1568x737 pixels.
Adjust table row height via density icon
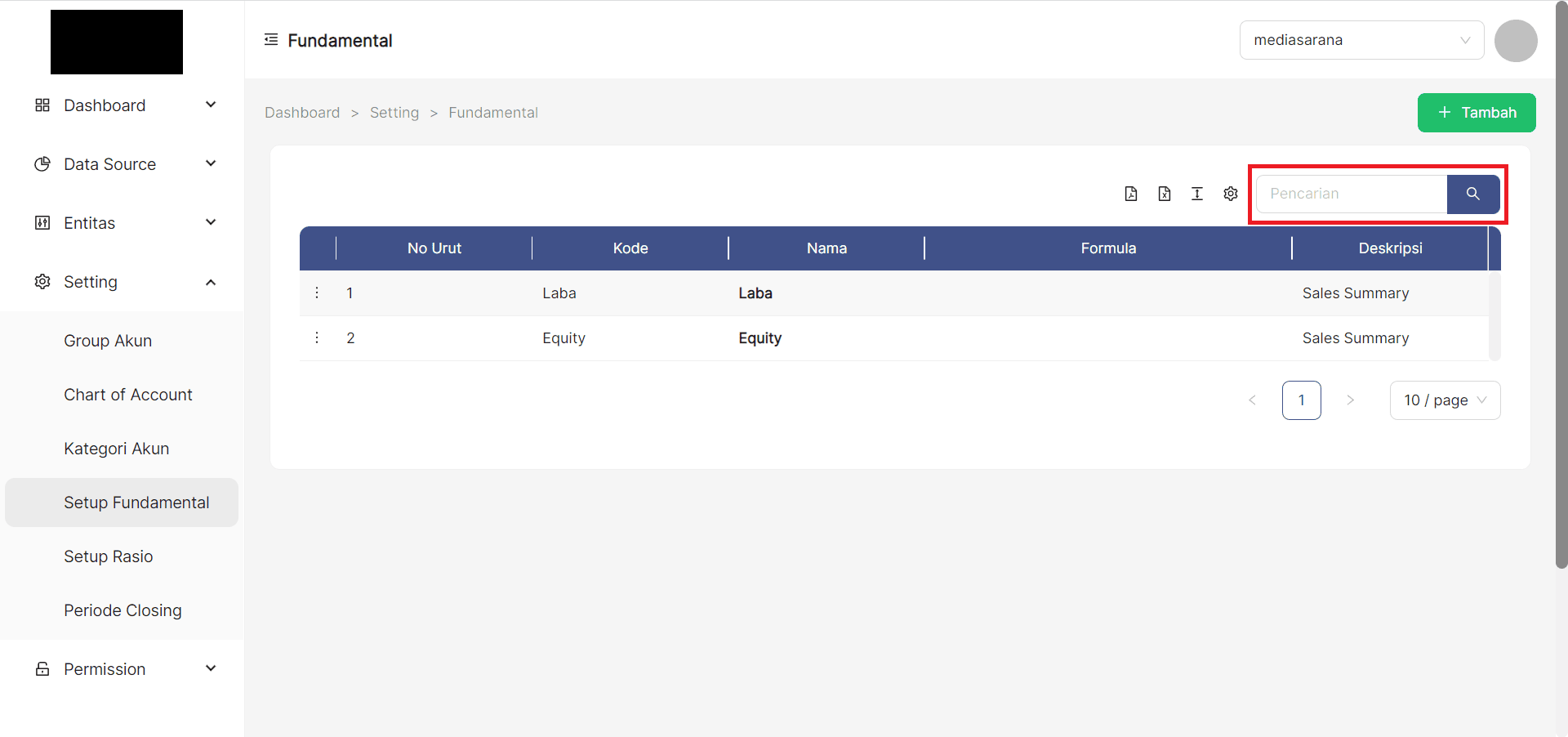(x=1197, y=194)
